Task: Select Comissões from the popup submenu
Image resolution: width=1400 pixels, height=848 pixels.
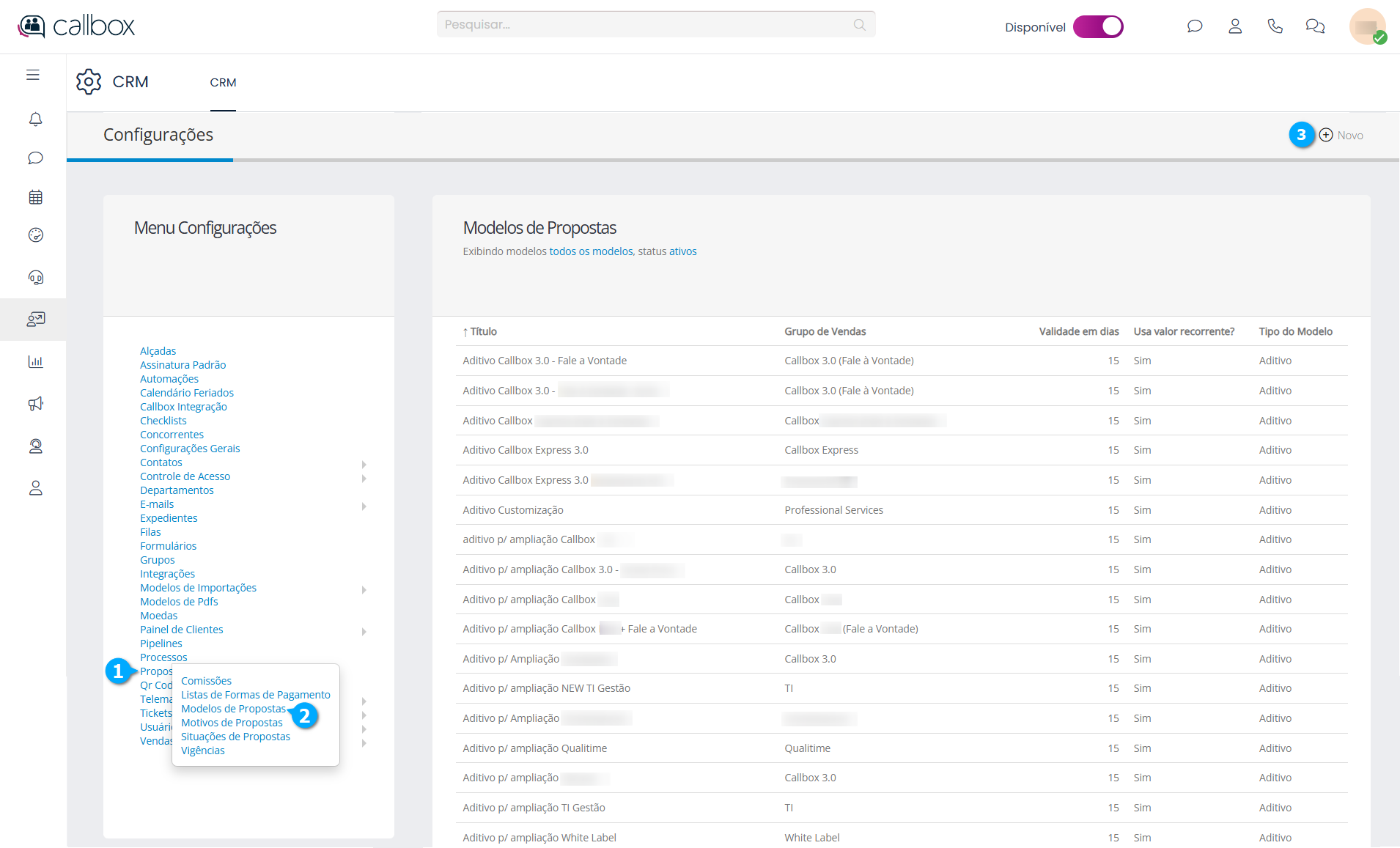Action: 206,681
